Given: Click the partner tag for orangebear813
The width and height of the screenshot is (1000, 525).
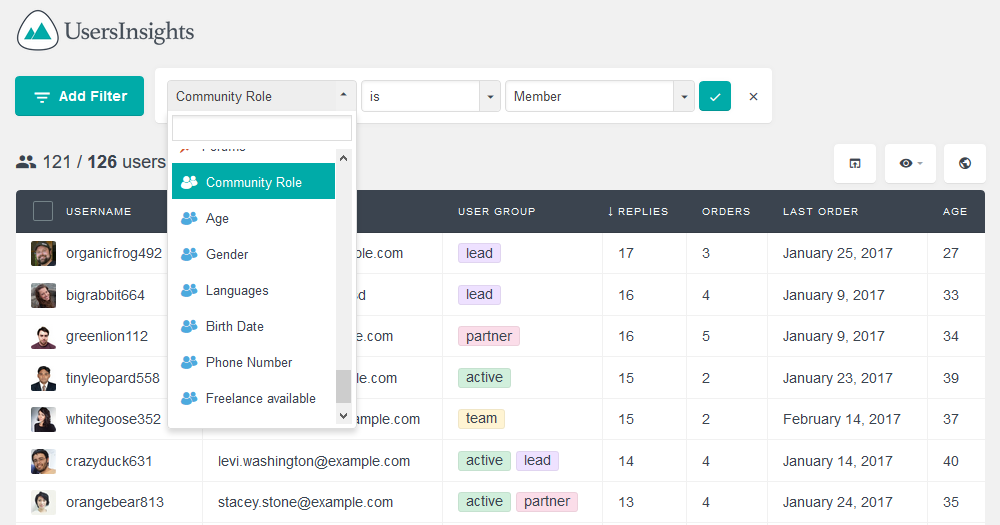Looking at the screenshot, I should pos(547,501).
